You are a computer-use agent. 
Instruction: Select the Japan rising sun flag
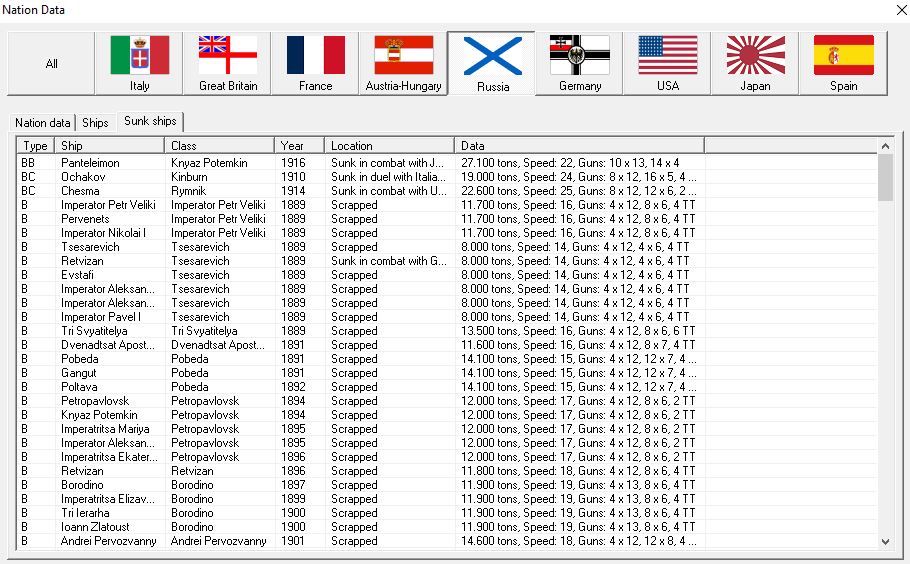(x=756, y=63)
